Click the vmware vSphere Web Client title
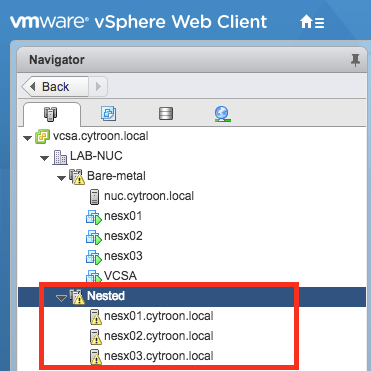 tap(139, 22)
